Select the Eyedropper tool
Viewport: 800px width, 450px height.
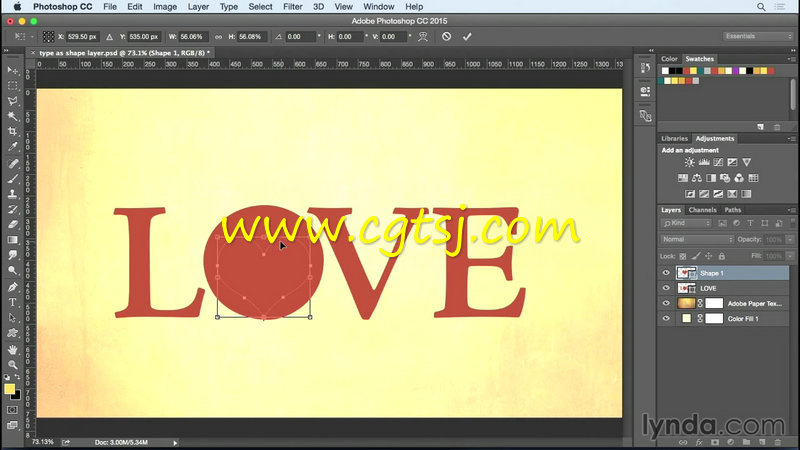point(12,147)
